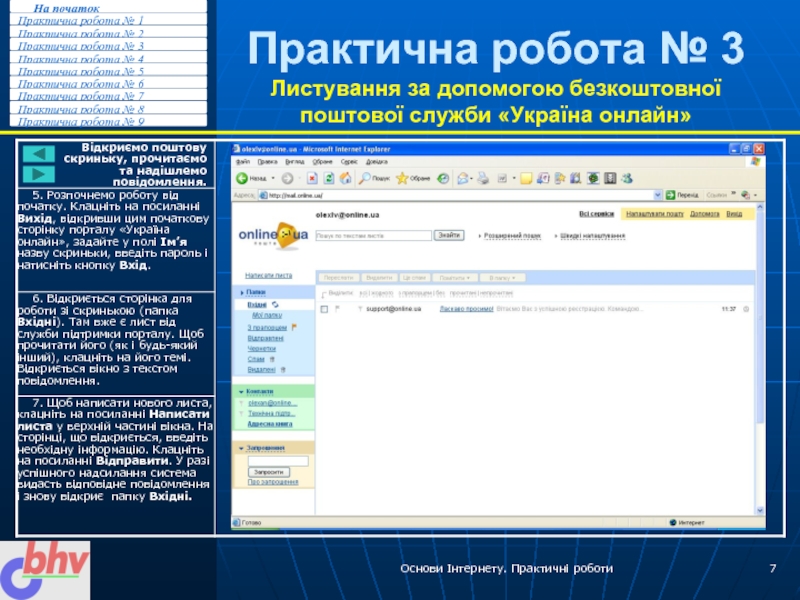Open the History icon in IE toolbar
This screenshot has width=800, height=600.
[x=443, y=178]
